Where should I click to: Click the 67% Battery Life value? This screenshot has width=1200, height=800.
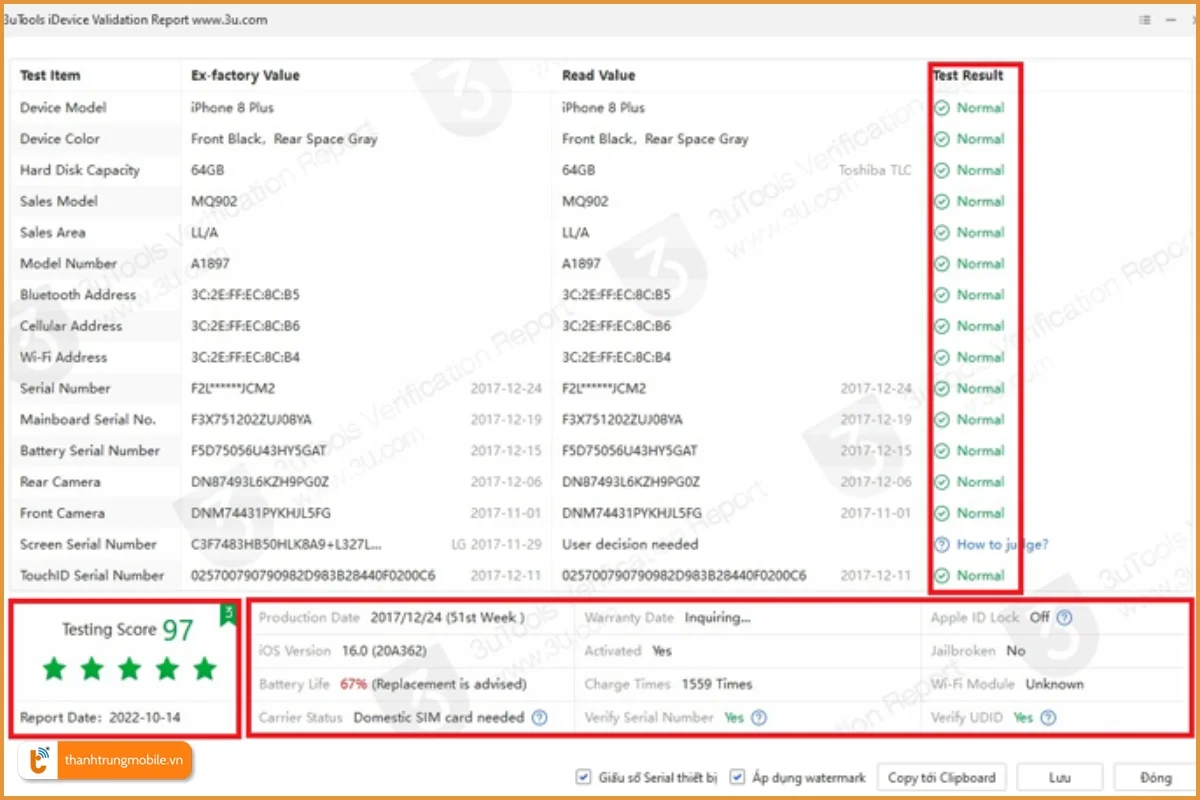click(353, 685)
